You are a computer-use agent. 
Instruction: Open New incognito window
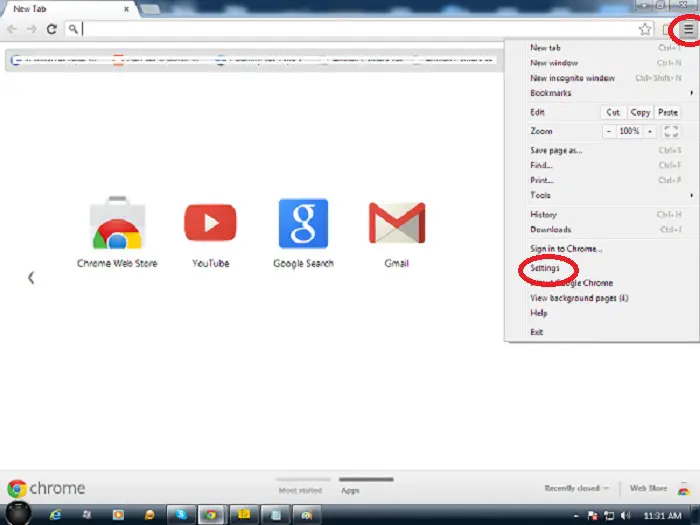click(601, 78)
